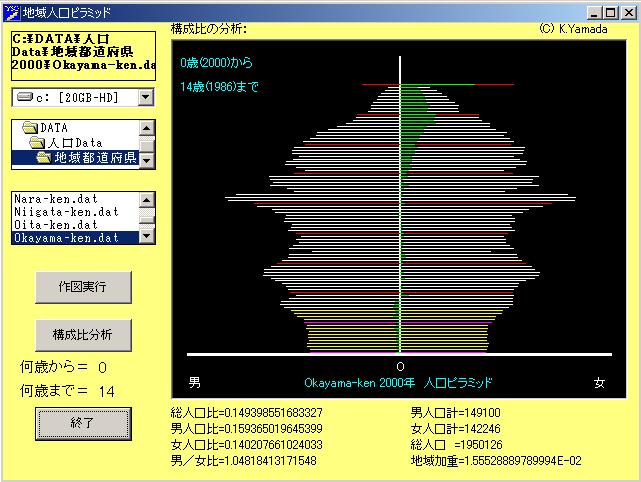This screenshot has width=641, height=482.
Task: Choose Okayama-ken.dat from the file list
Action: tap(66, 238)
